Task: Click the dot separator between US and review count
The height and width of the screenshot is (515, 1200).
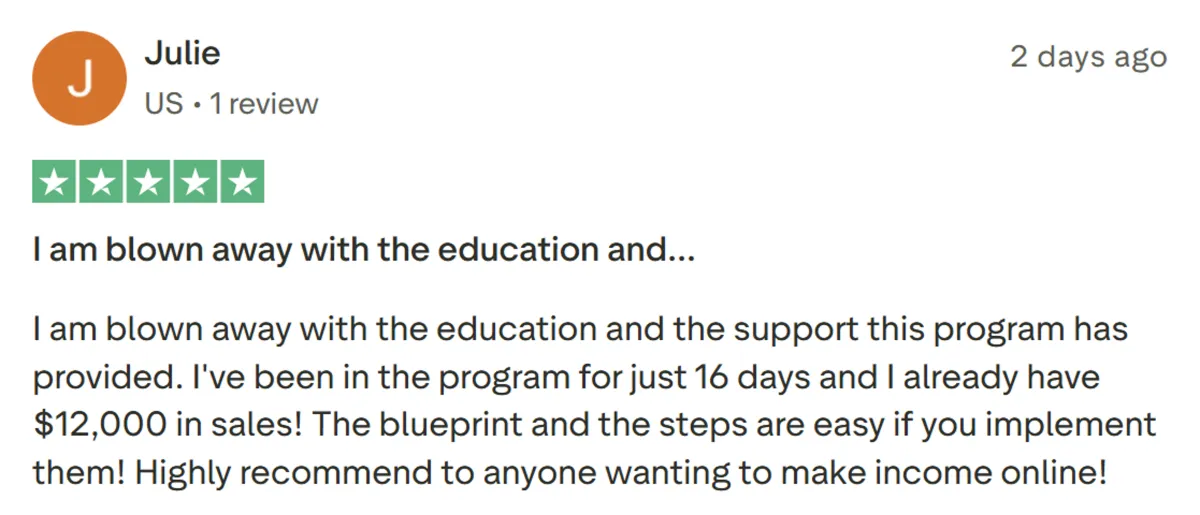Action: [x=197, y=105]
